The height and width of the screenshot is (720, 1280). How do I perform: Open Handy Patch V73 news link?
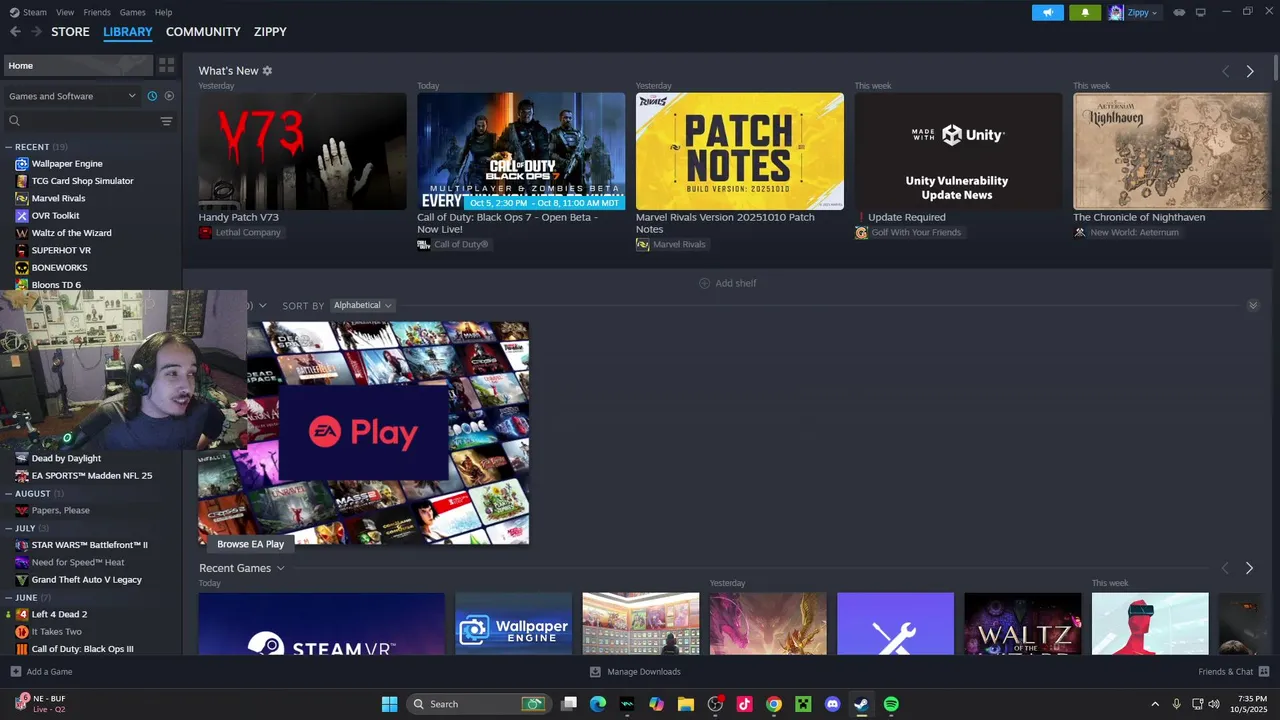238,217
